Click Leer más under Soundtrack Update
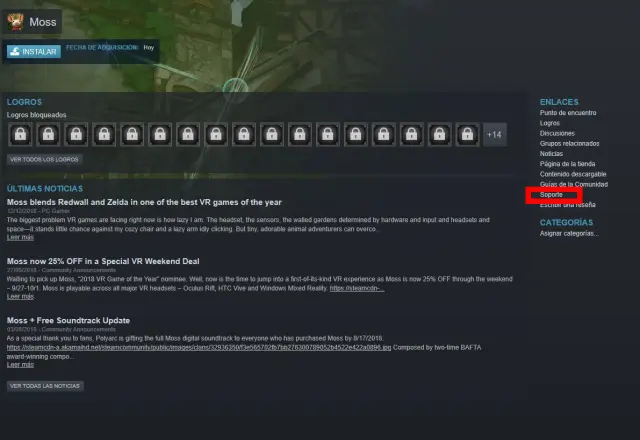 20,364
